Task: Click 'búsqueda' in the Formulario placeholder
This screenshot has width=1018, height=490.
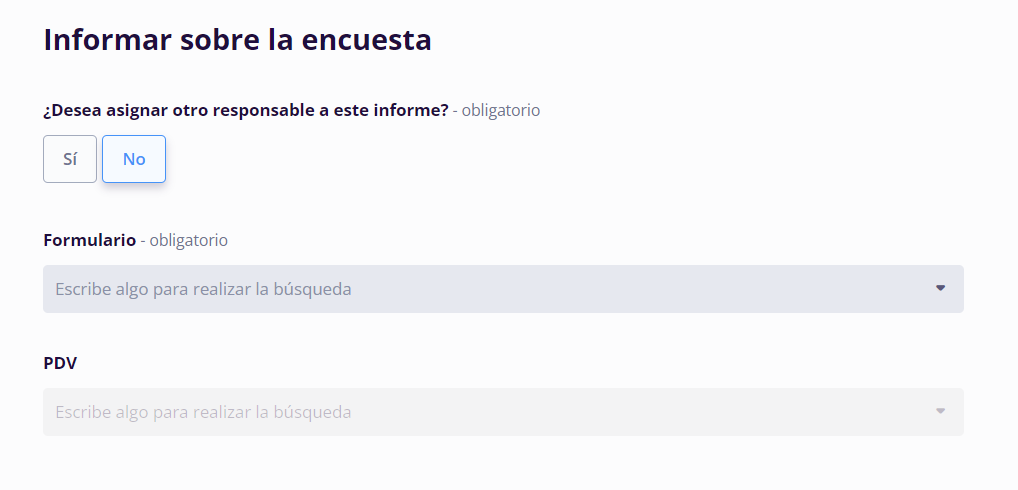Action: coord(312,289)
